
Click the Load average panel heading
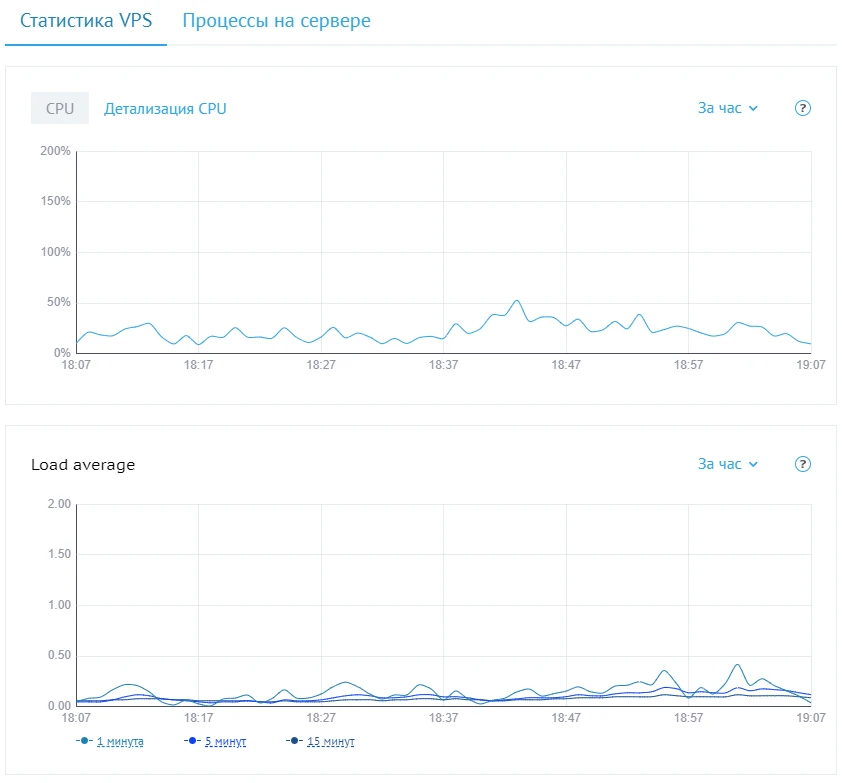(83, 464)
